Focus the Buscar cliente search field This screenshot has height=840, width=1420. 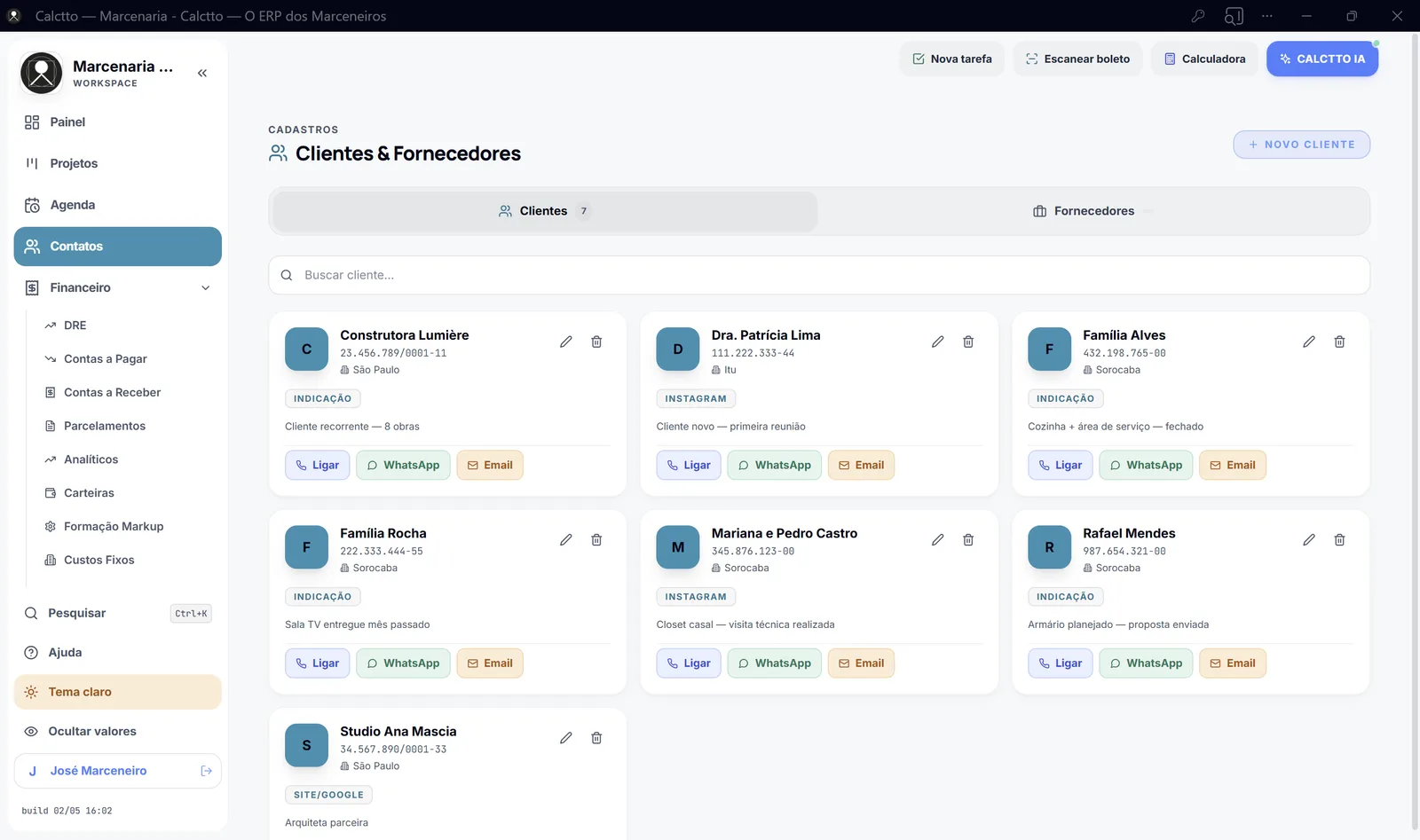pyautogui.click(x=819, y=275)
